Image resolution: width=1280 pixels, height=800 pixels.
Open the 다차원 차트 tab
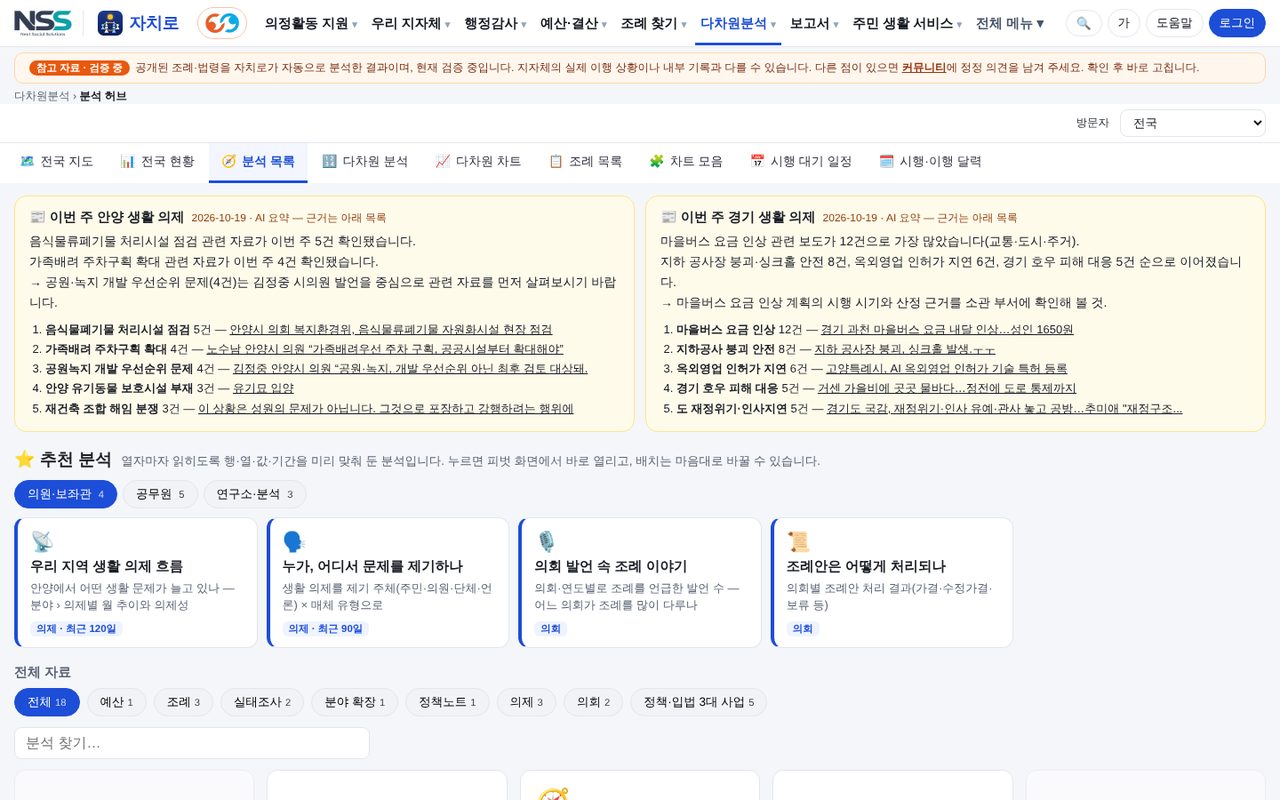tap(478, 162)
